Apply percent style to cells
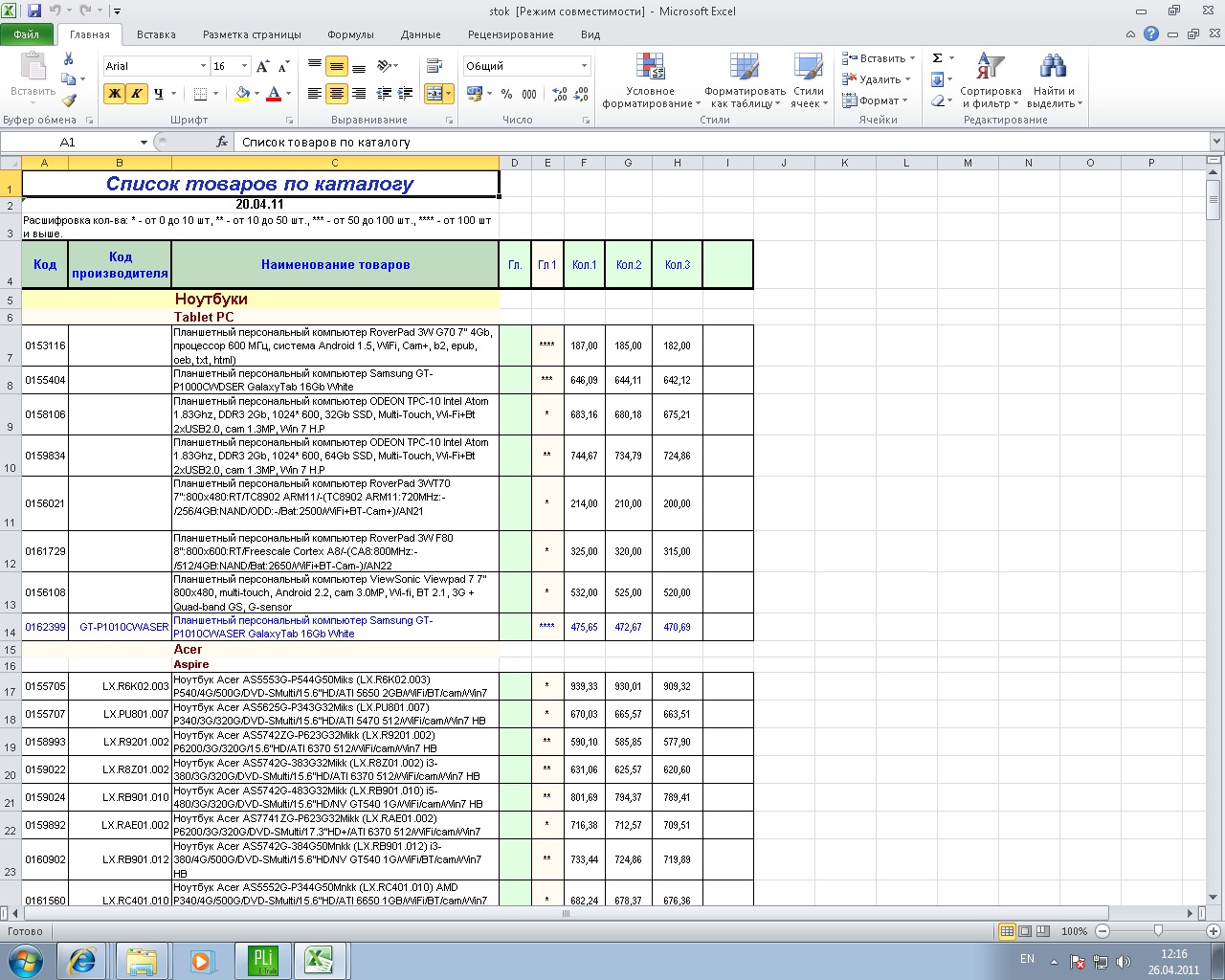Viewport: 1225px width, 980px height. 506,94
